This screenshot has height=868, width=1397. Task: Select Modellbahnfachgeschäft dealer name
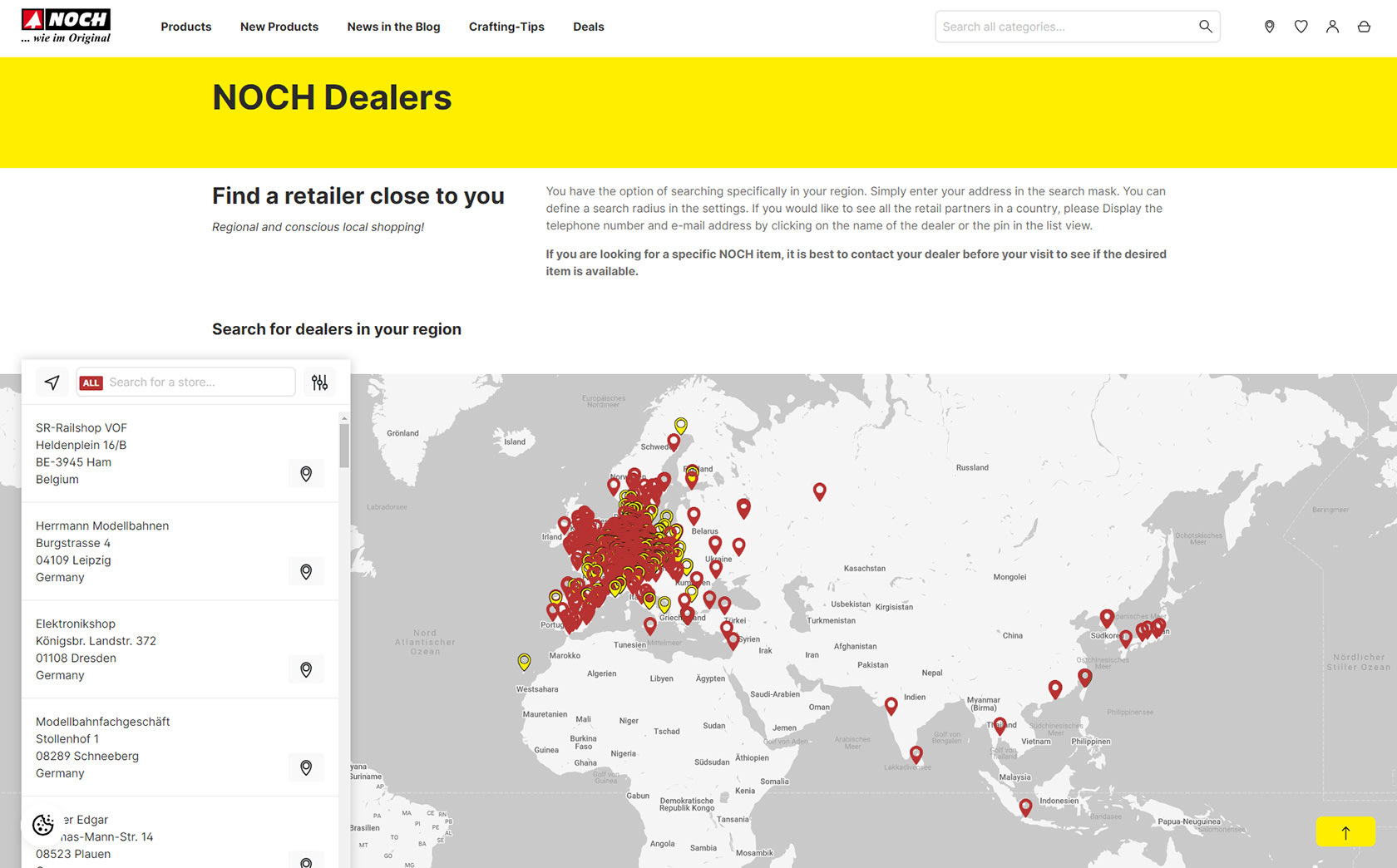(x=103, y=723)
